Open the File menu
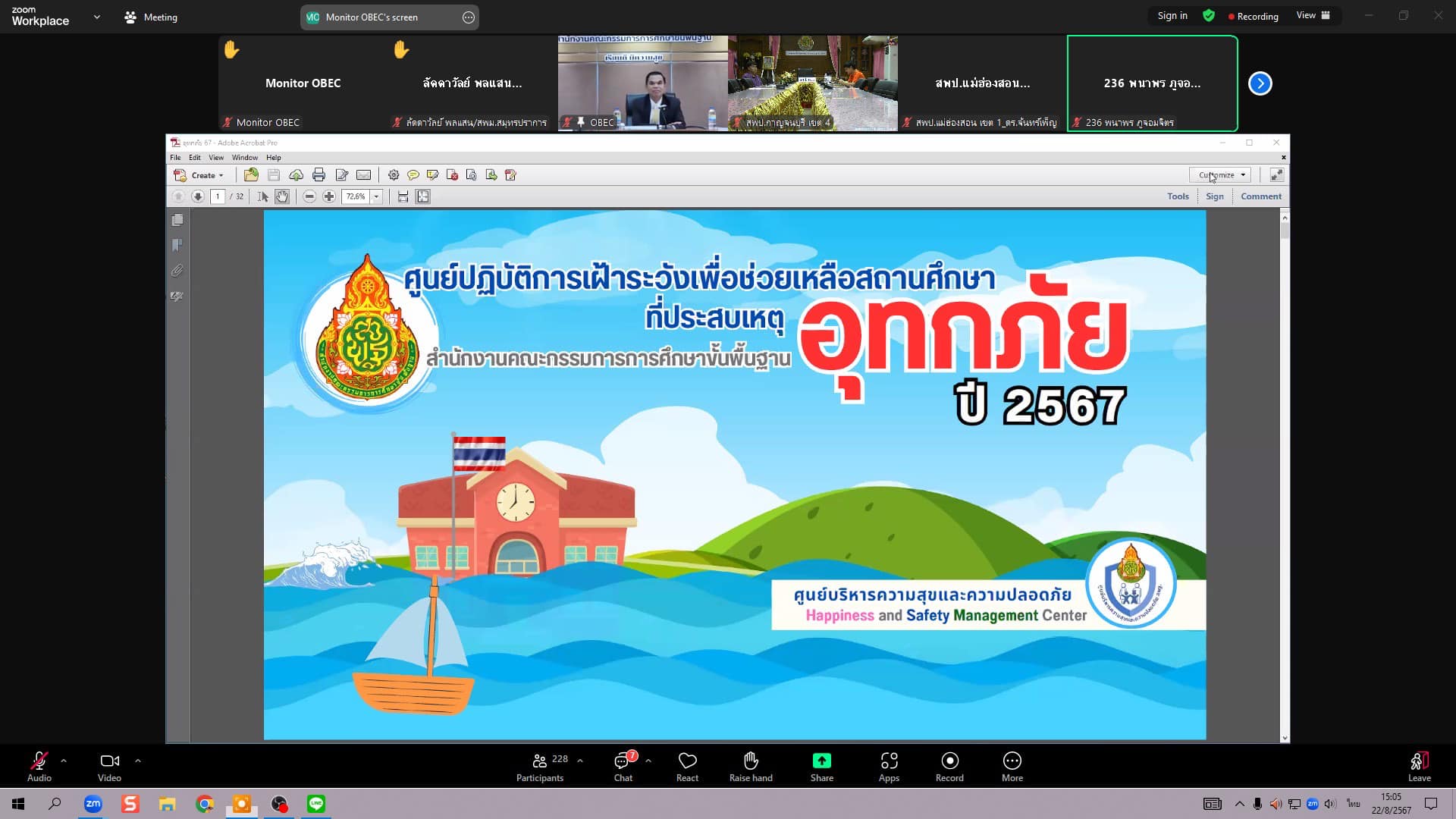 click(175, 158)
